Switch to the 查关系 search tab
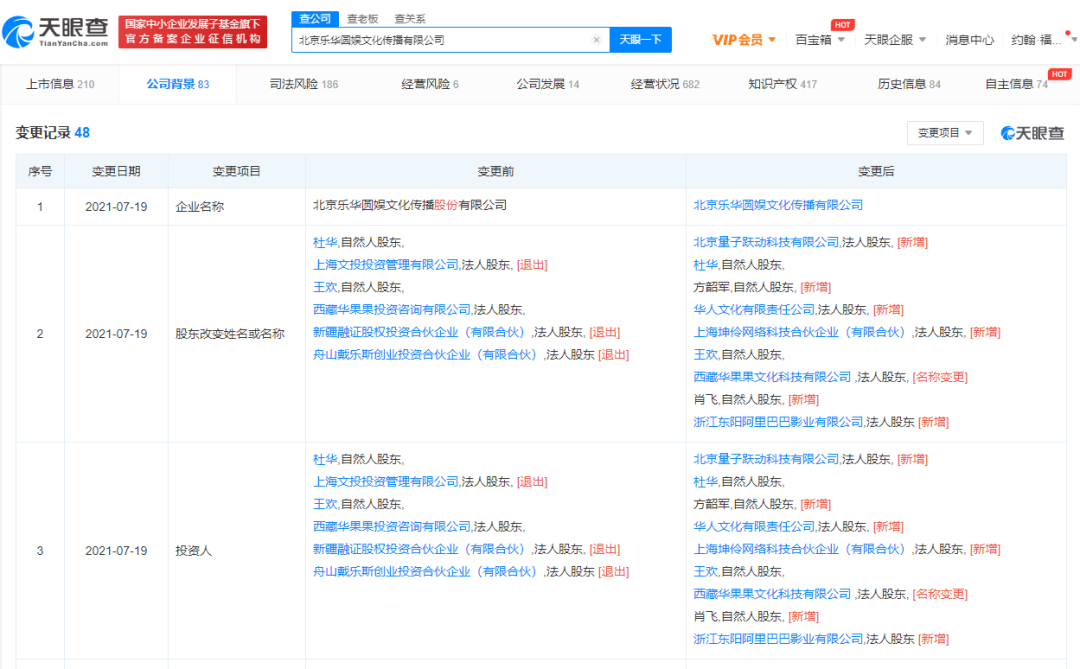 (409, 18)
